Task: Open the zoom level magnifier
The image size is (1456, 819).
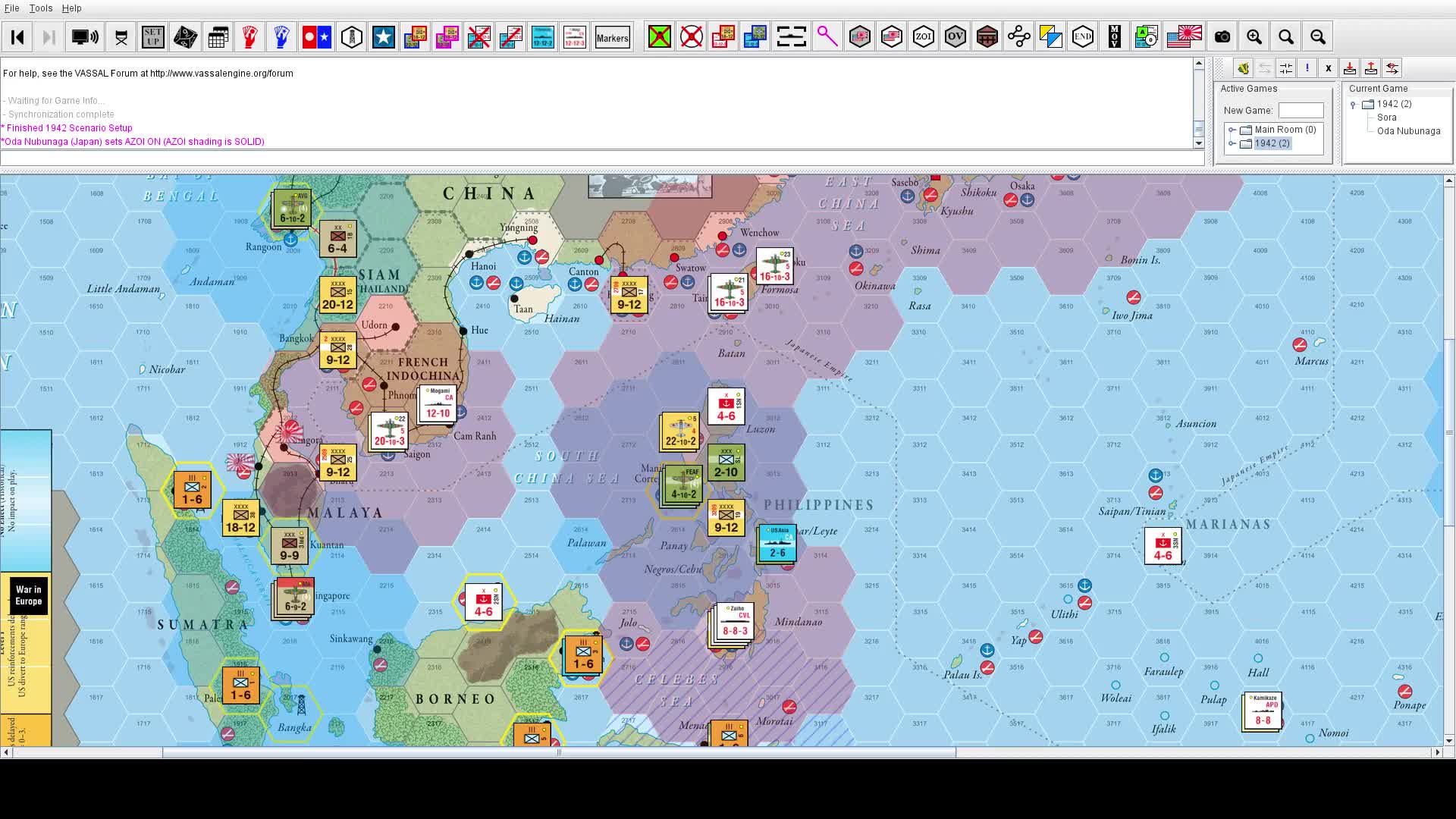Action: (1286, 37)
